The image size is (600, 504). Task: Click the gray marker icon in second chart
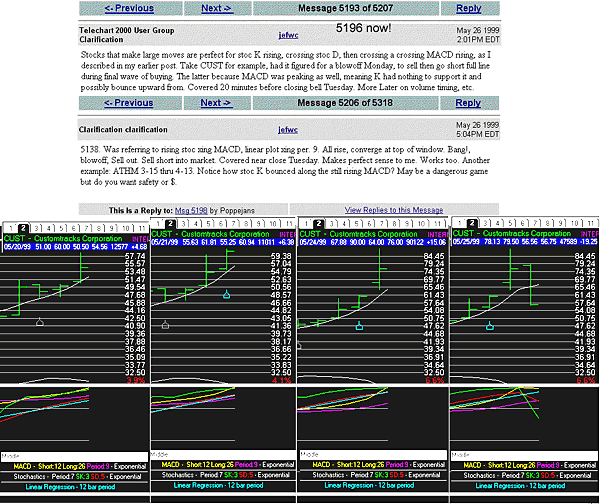pyautogui.click(x=165, y=325)
